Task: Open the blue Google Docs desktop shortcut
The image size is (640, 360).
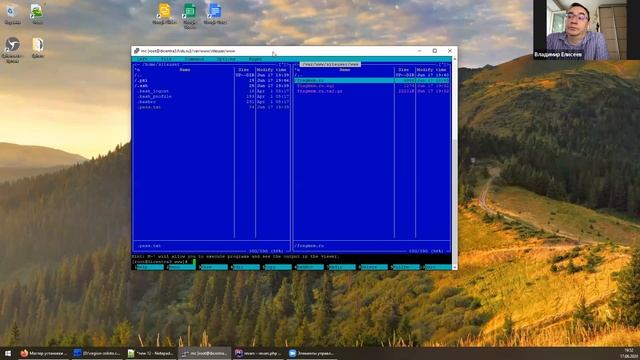Action: (215, 14)
